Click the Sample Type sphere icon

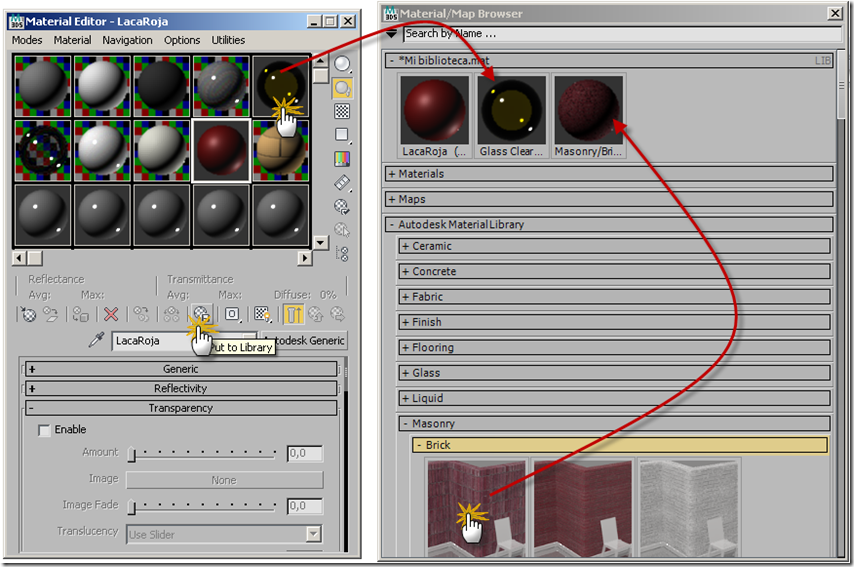click(x=342, y=64)
